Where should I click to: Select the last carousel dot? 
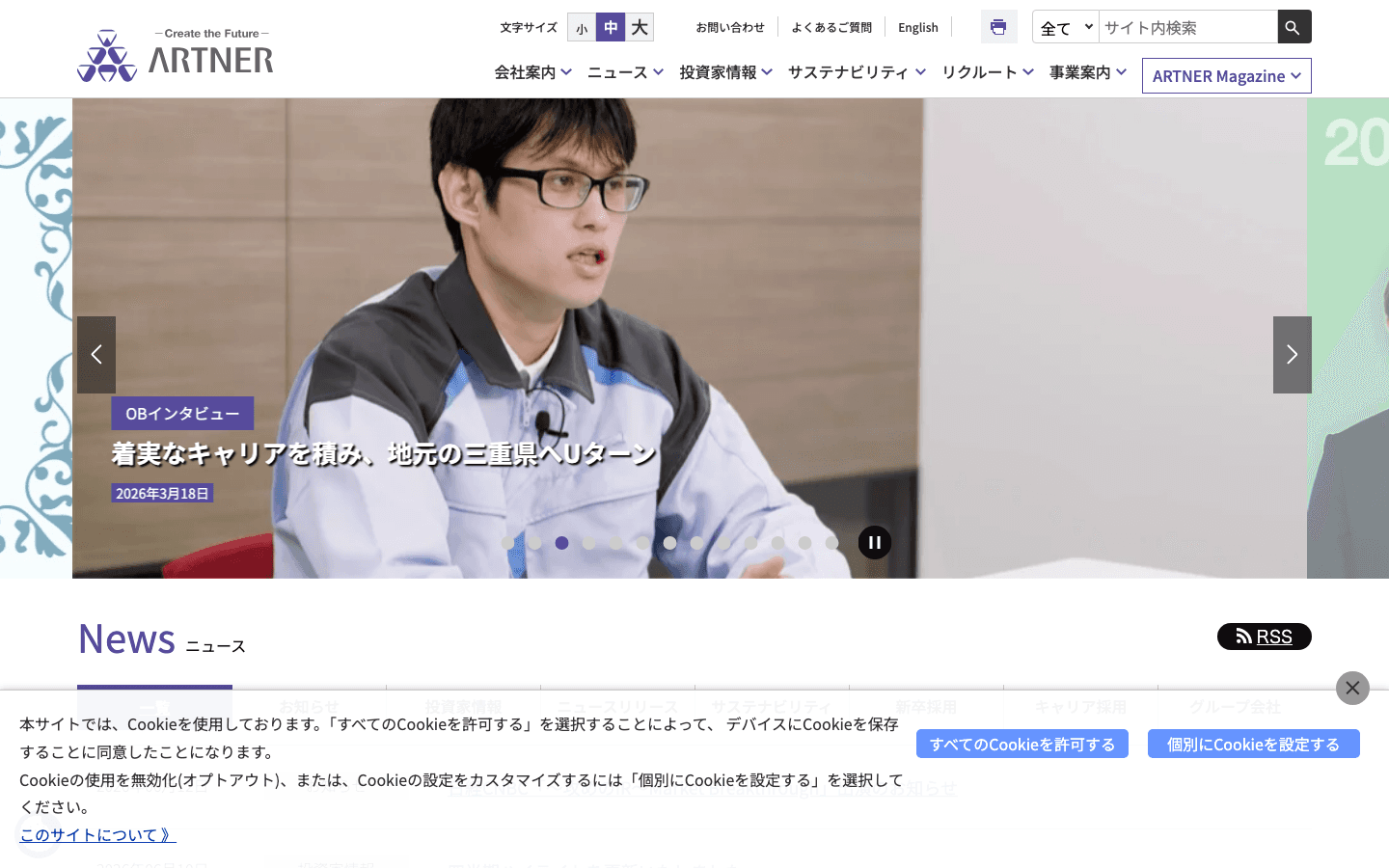(x=832, y=543)
